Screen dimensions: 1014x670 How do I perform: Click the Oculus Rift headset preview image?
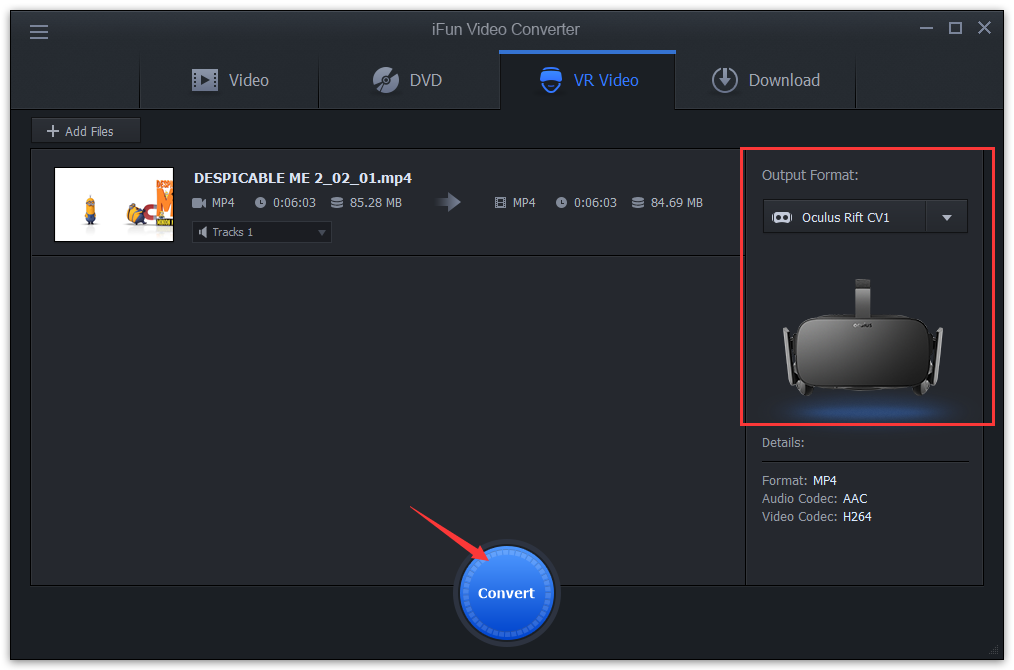pyautogui.click(x=863, y=338)
